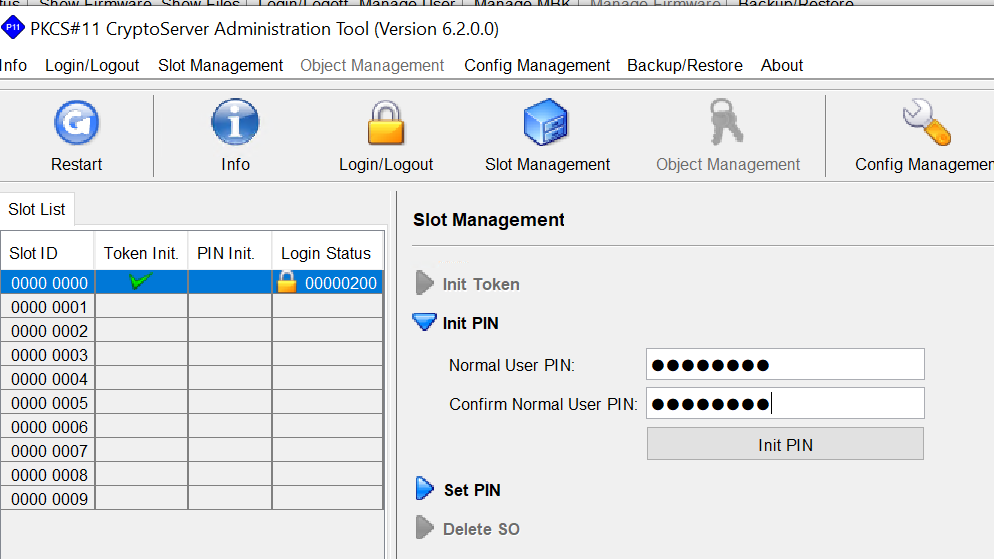Click the Init PIN button
This screenshot has height=559, width=994.
785,444
